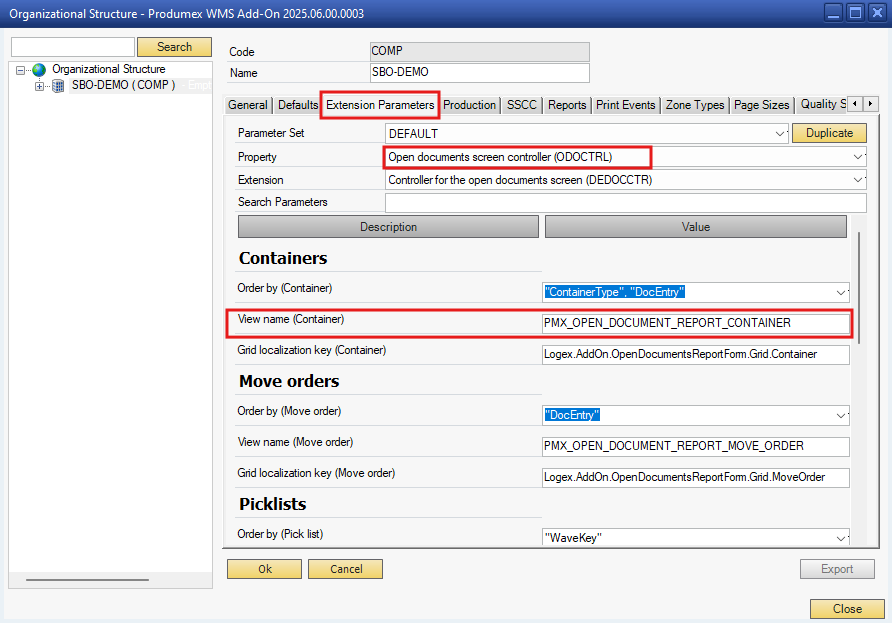Viewport: 892px width, 623px height.
Task: Click Ok to confirm the settings
Action: 264,568
